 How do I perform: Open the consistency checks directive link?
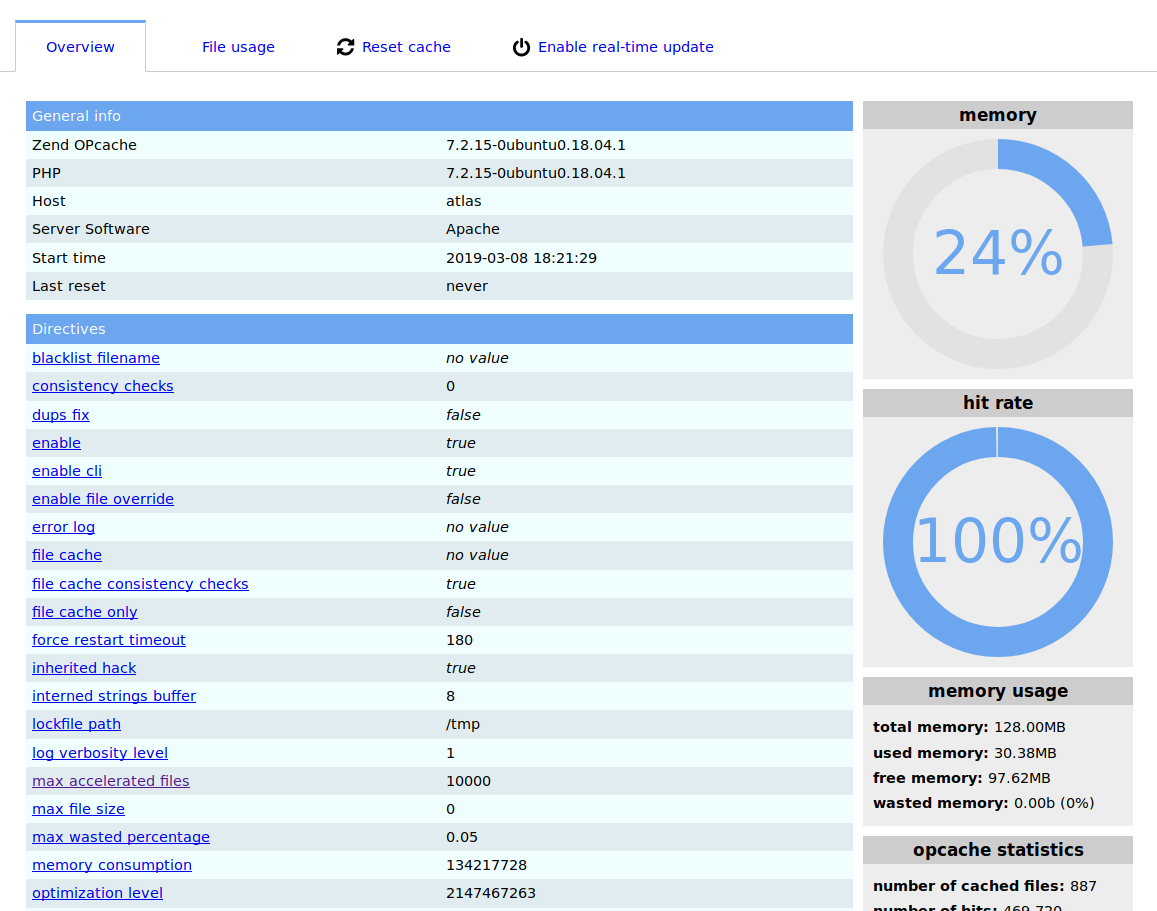103,386
